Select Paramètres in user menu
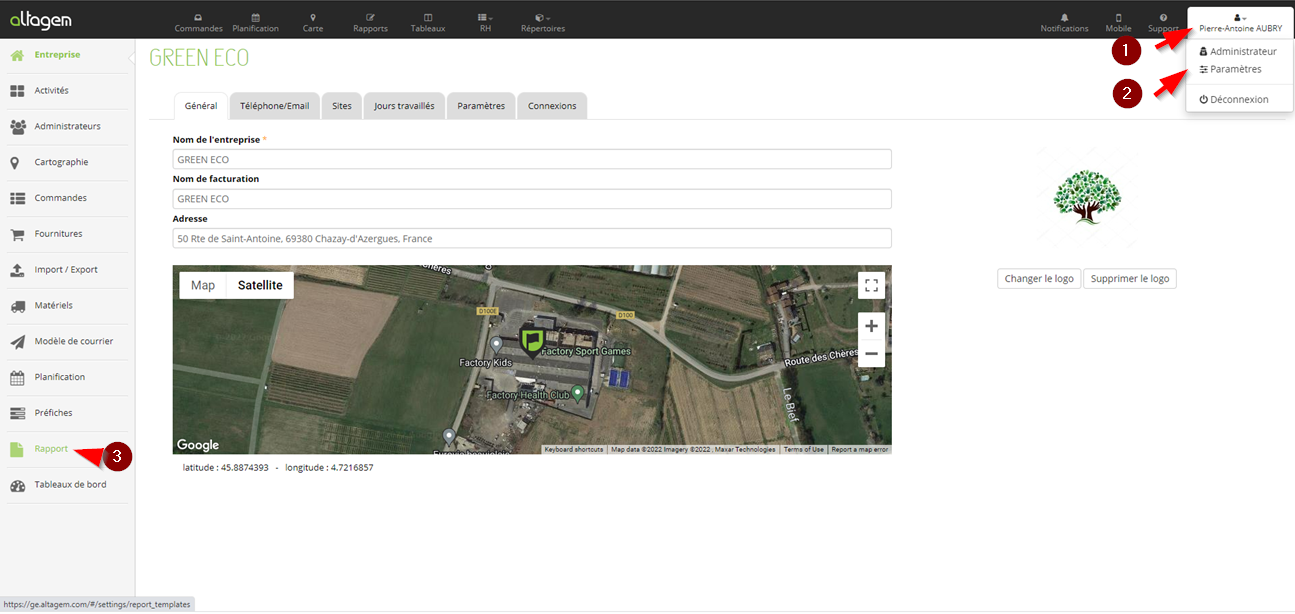1295x614 pixels. 1230,70
